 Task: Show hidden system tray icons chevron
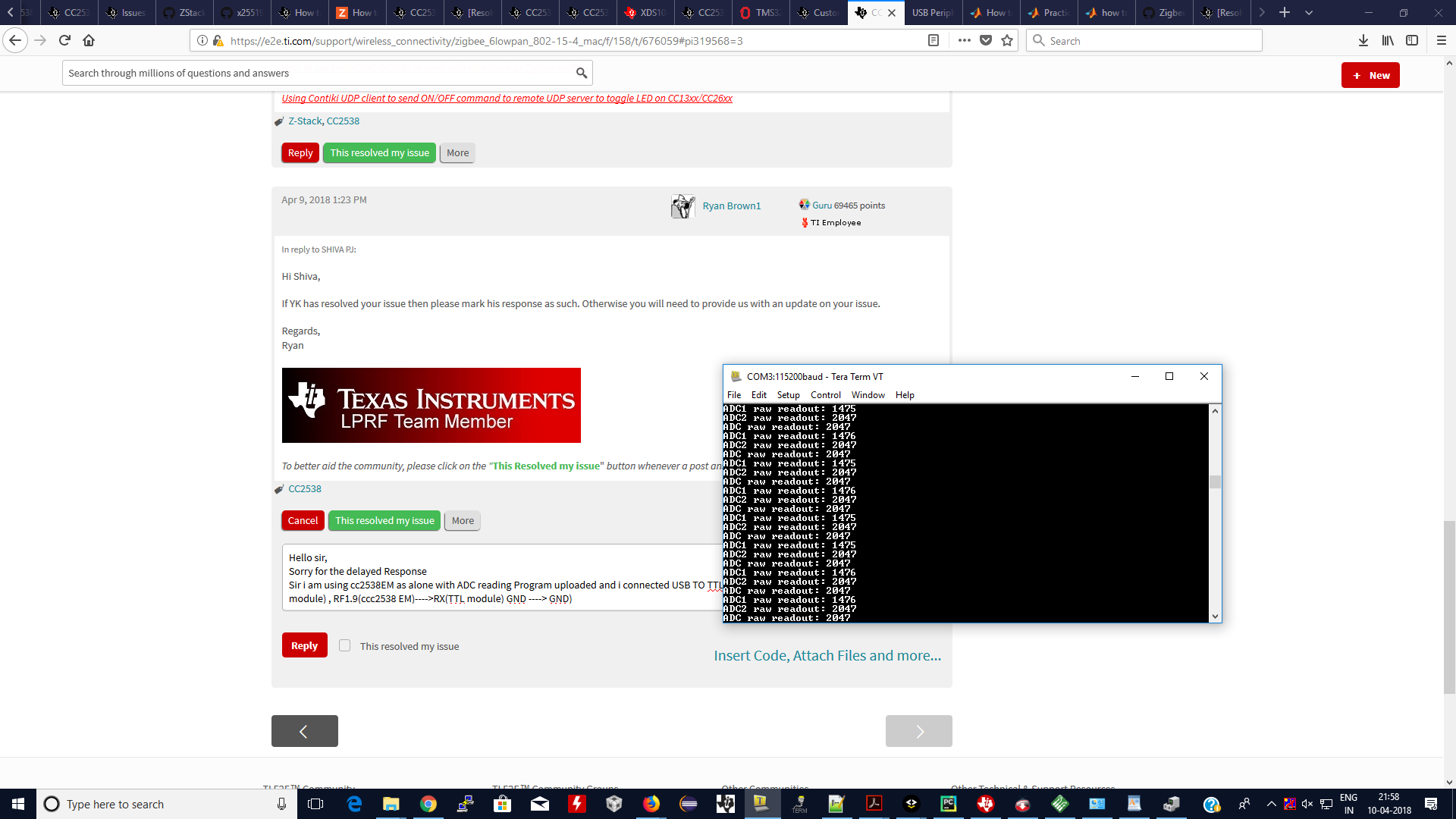click(x=1271, y=804)
